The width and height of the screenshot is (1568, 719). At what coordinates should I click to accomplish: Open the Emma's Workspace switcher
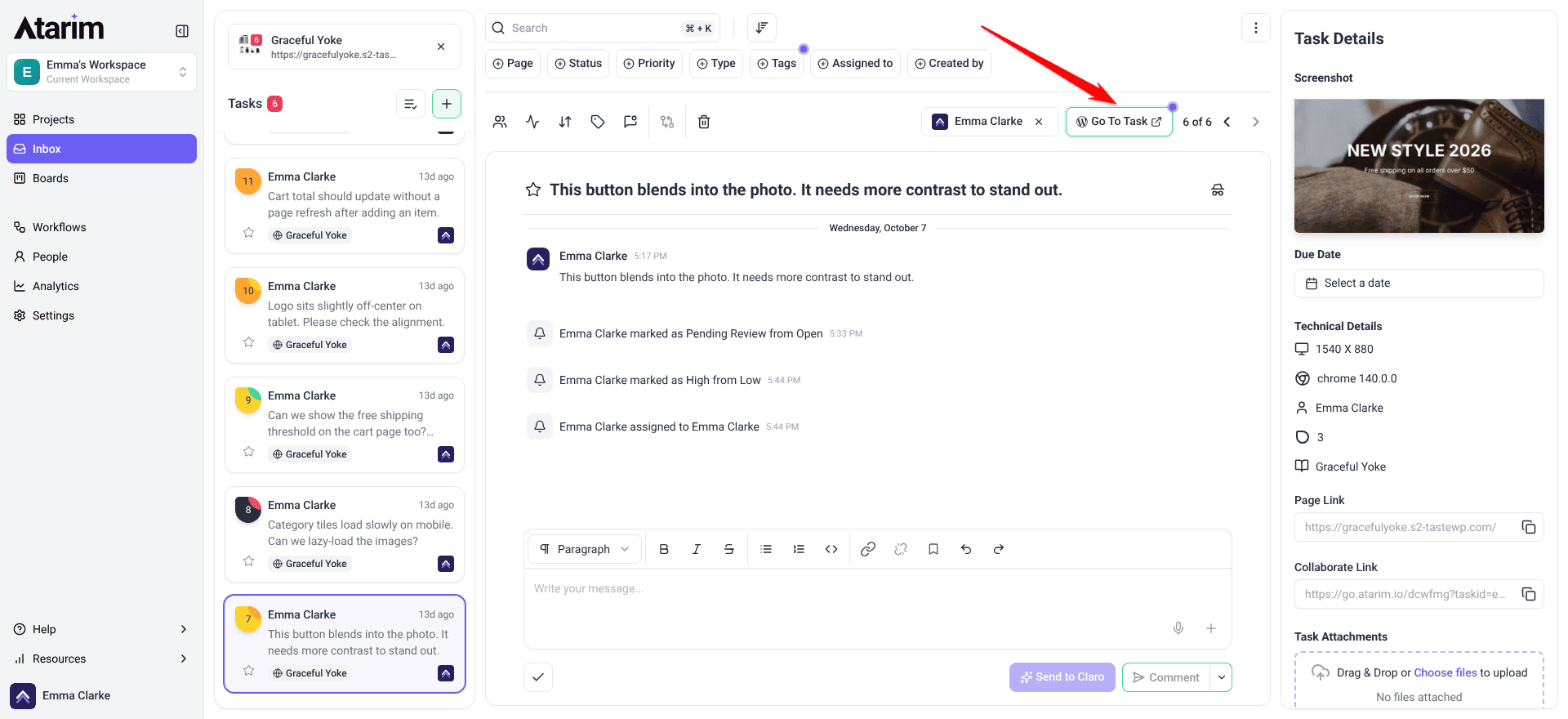[x=101, y=72]
